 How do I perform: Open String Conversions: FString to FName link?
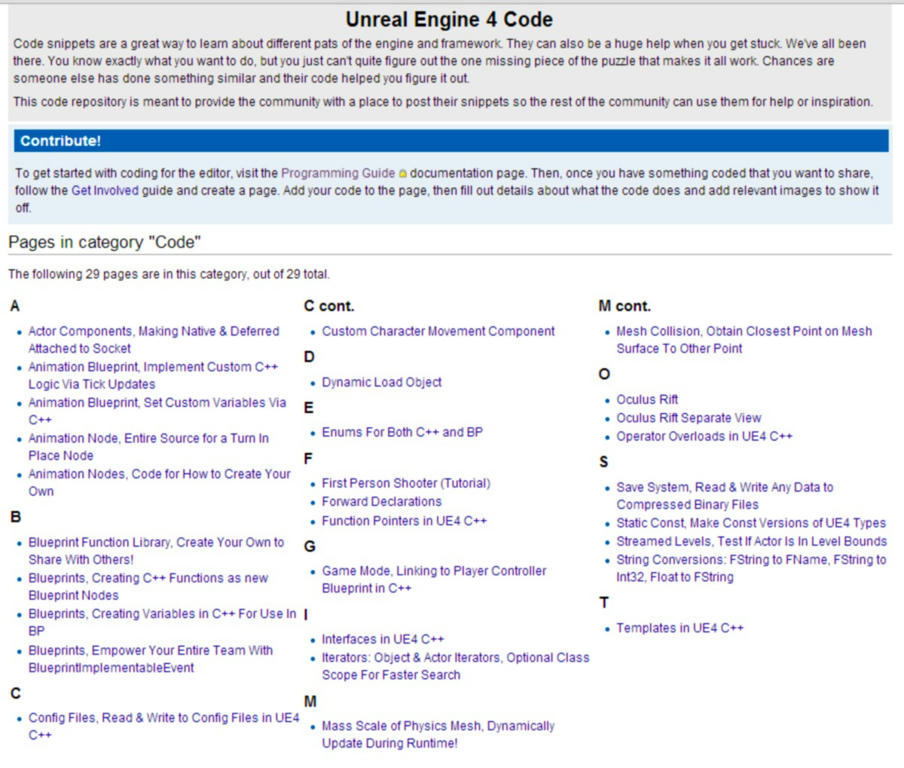[751, 568]
